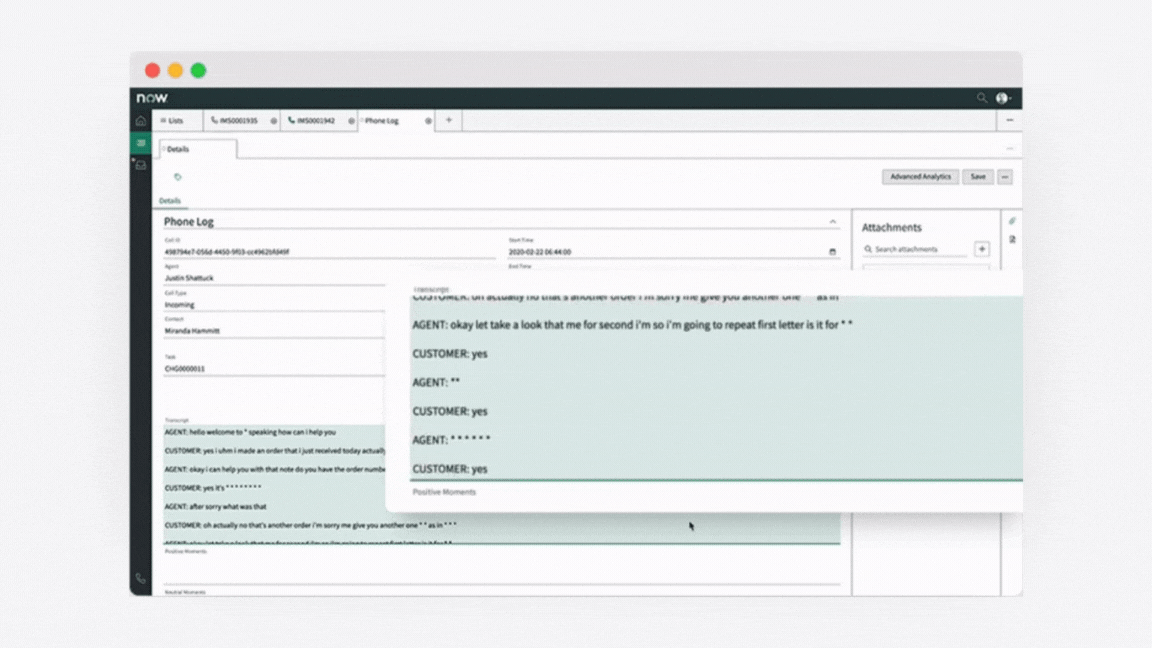The image size is (1152, 648).
Task: Click the Agent field Justin Shattuck
Action: pos(274,278)
